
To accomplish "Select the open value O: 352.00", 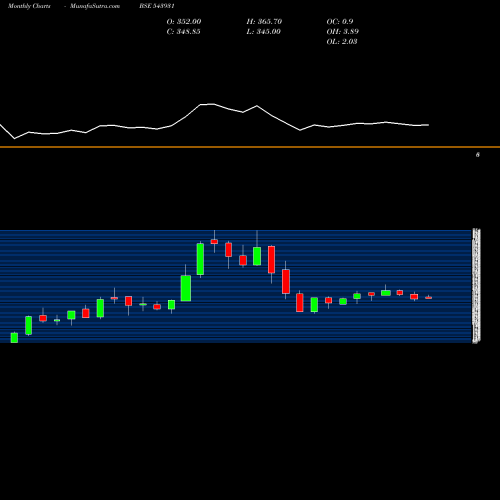I will 184,22.
